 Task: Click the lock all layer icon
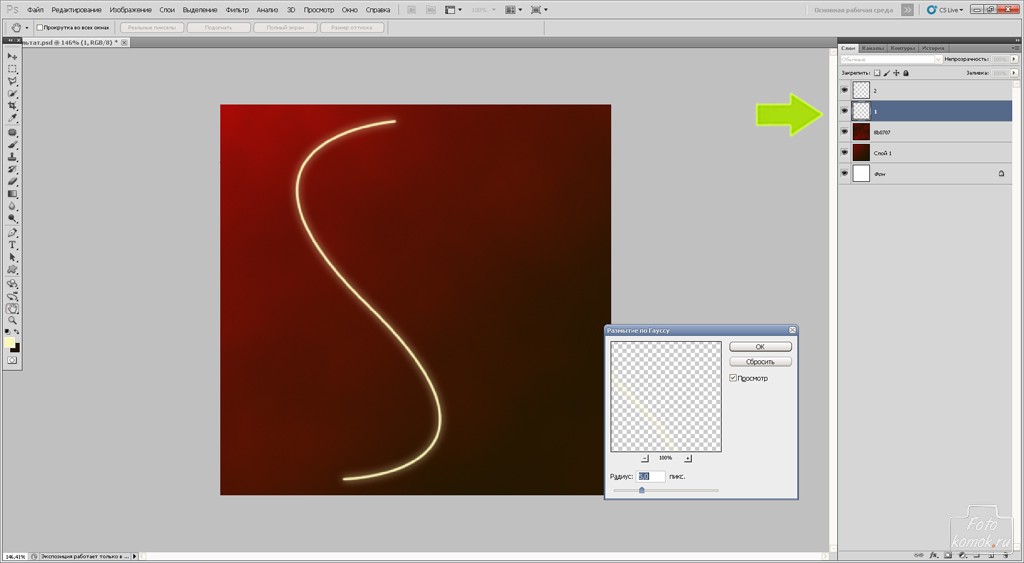point(906,73)
